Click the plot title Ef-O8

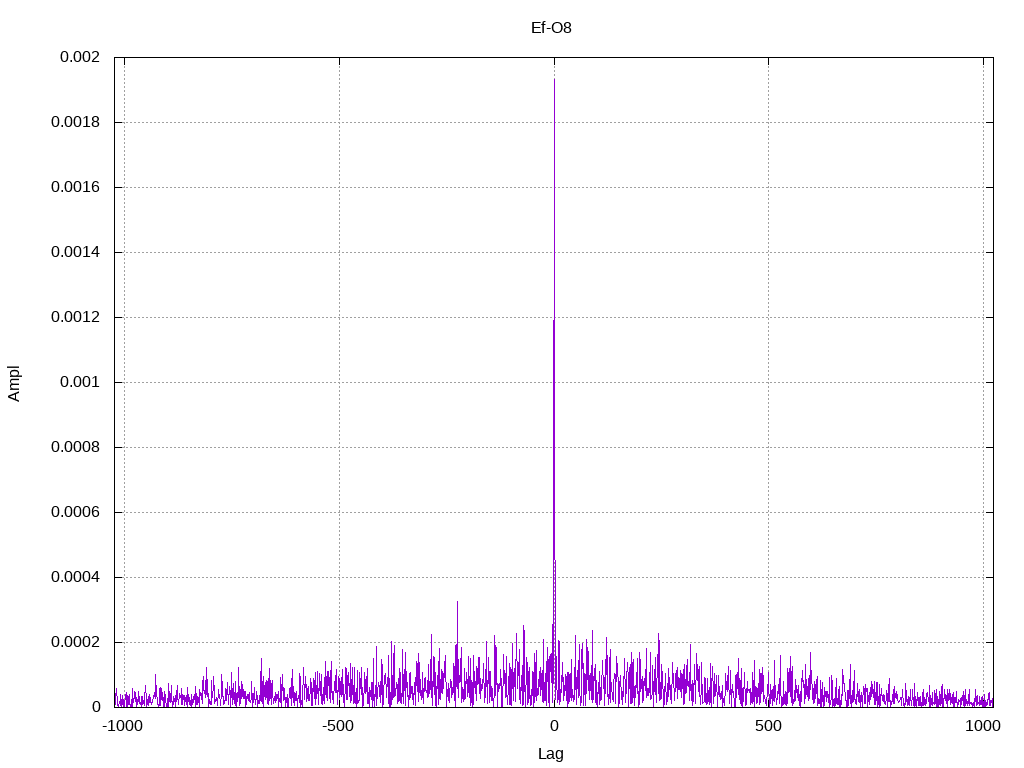coord(551,27)
